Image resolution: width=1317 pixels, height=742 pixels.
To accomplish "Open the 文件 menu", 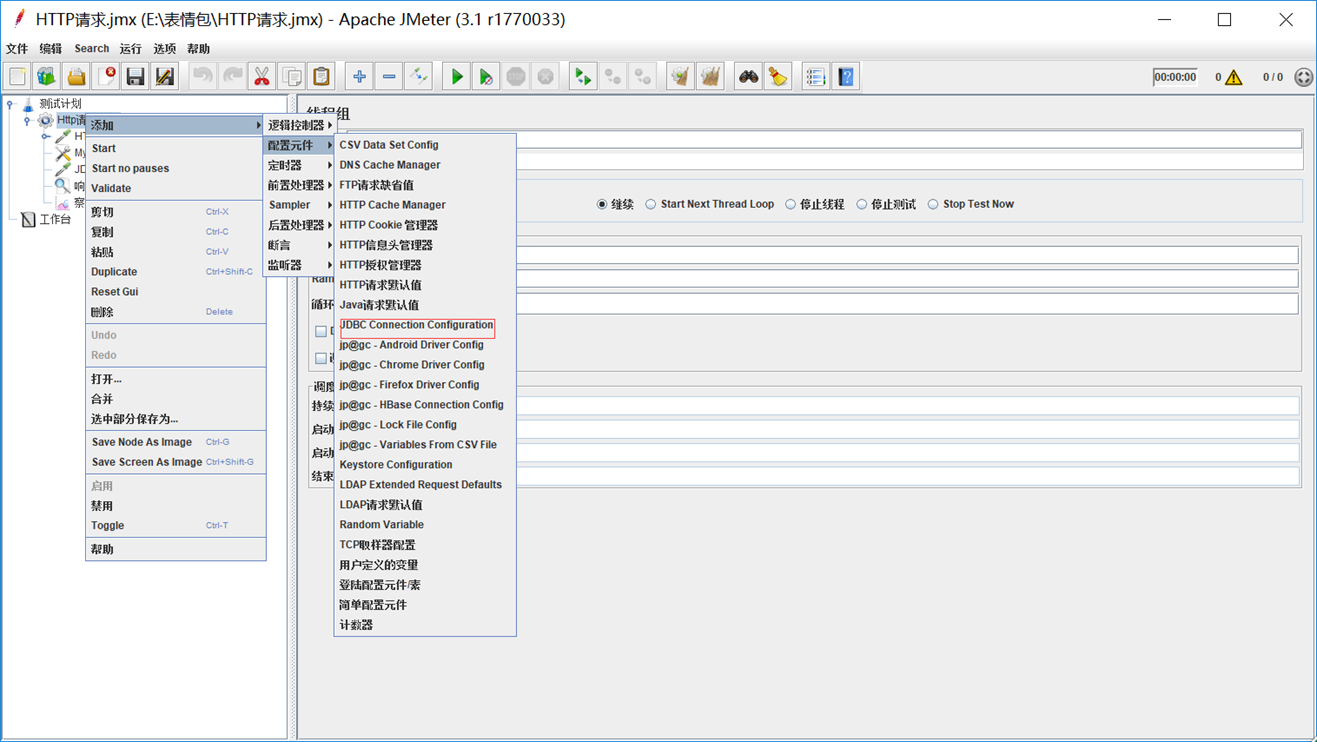I will [17, 48].
